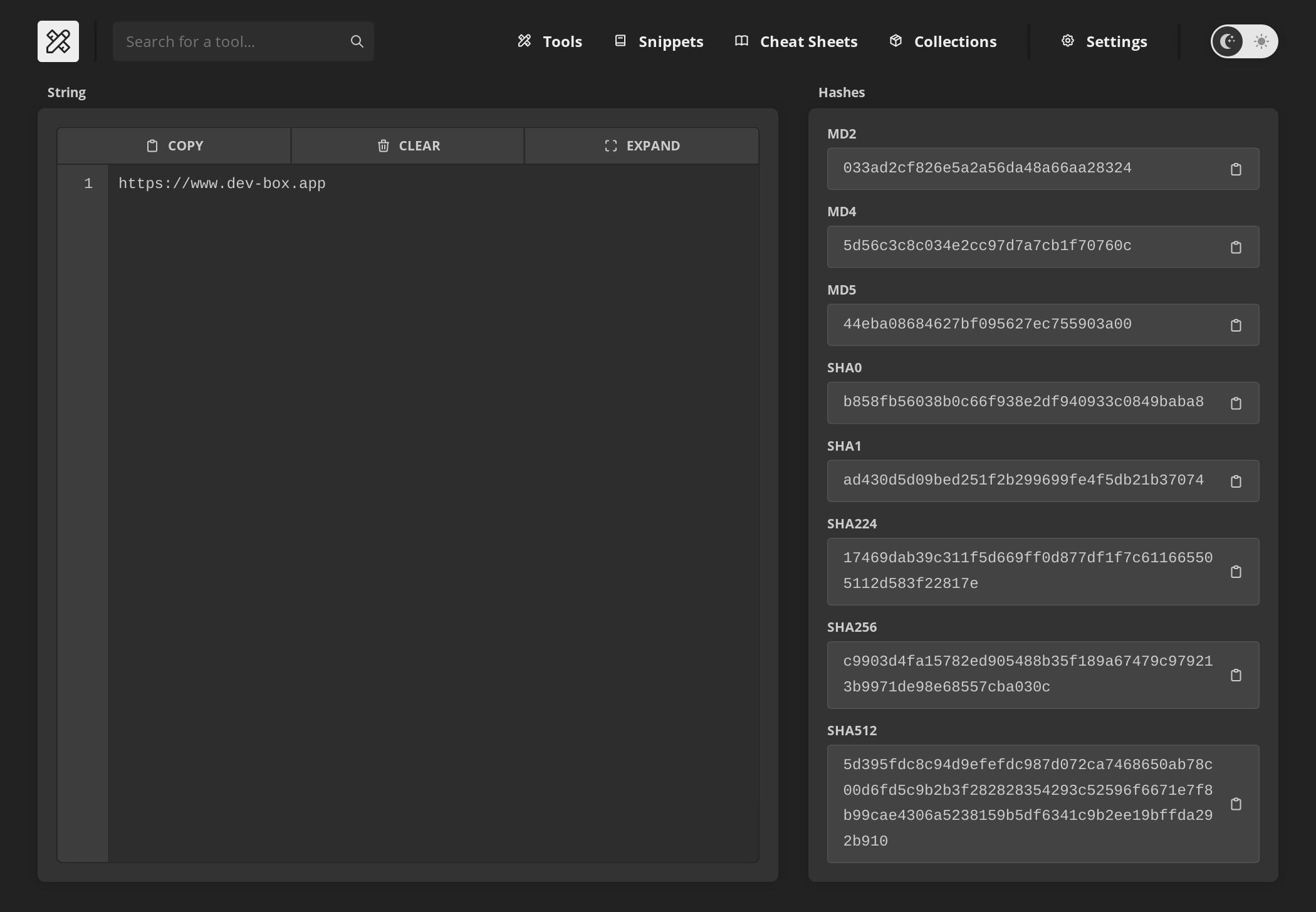1316x912 pixels.
Task: Click the MD2 hash value 033ad2cf...
Action: click(x=987, y=168)
